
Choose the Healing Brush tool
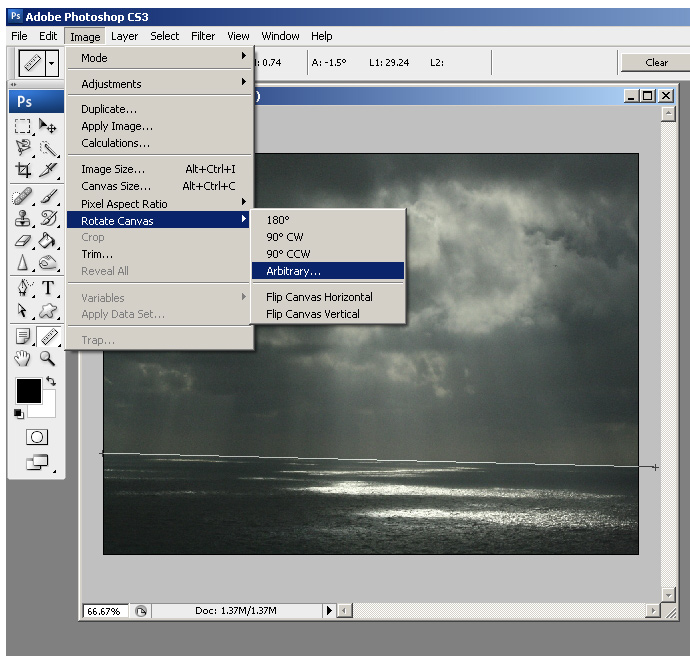click(22, 197)
